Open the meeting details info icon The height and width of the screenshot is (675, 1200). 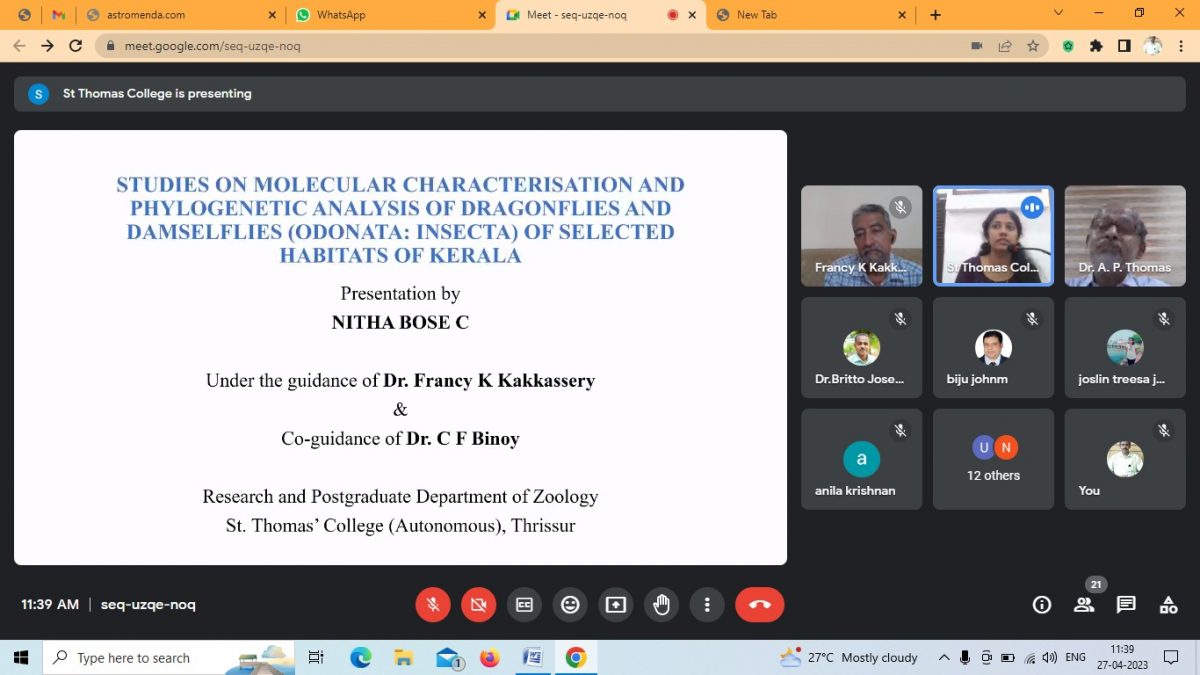(x=1041, y=604)
